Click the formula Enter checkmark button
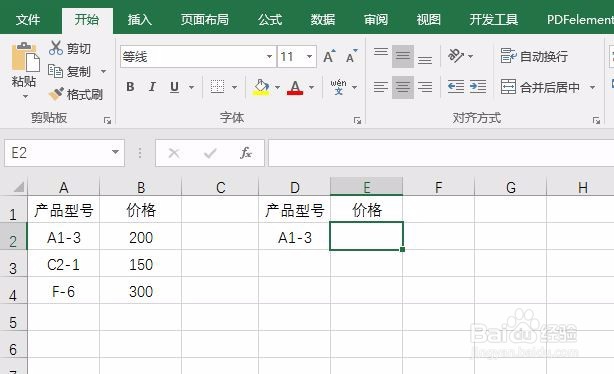The width and height of the screenshot is (614, 374). click(210, 153)
